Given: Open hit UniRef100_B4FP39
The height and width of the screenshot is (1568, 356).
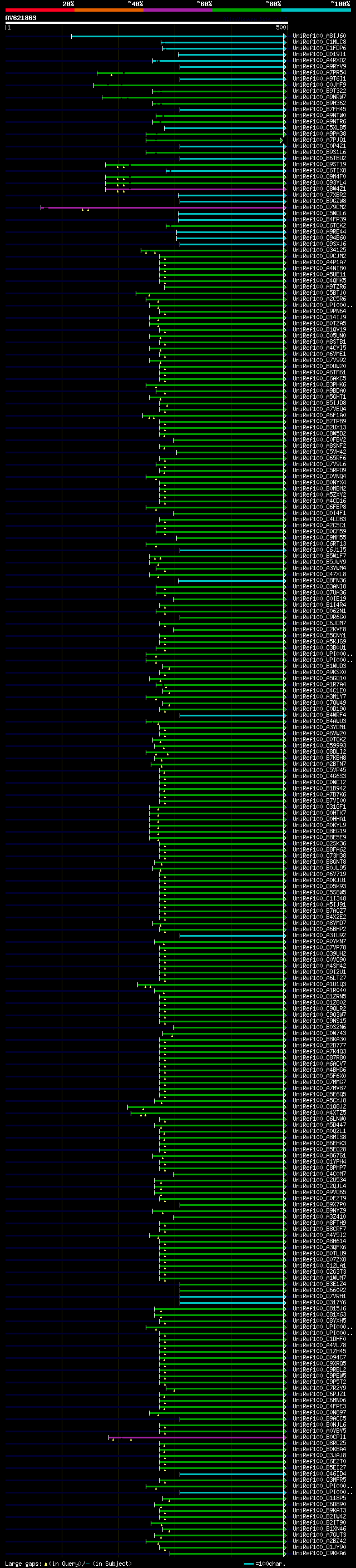Looking at the screenshot, I should (319, 219).
